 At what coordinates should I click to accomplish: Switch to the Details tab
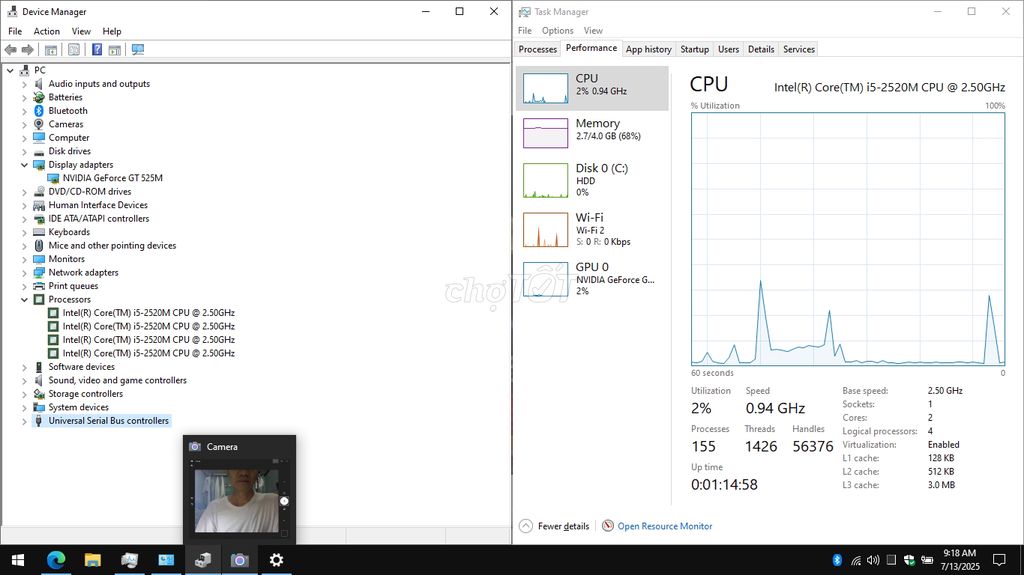click(761, 49)
